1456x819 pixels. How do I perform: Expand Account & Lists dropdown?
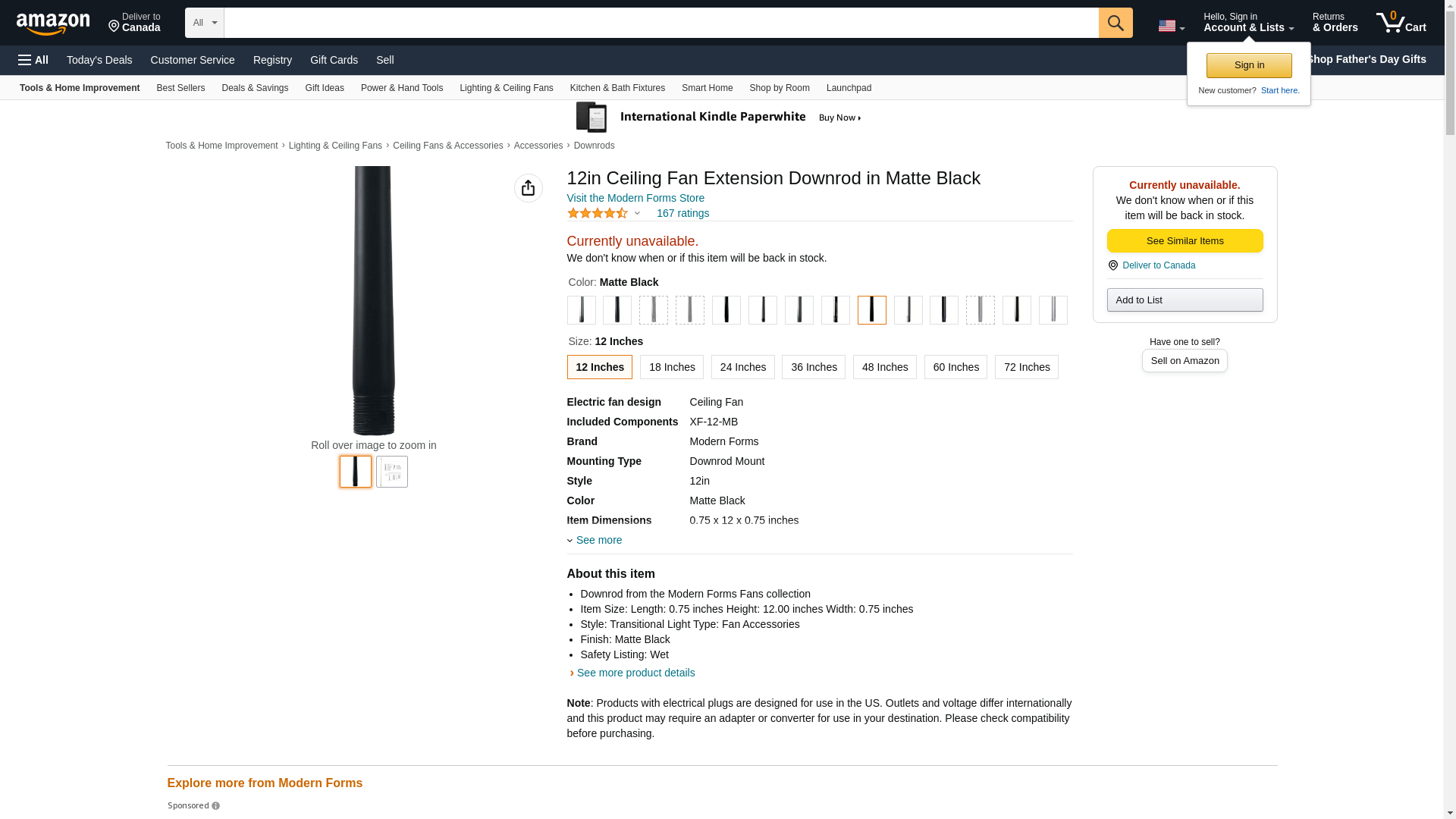1248,23
